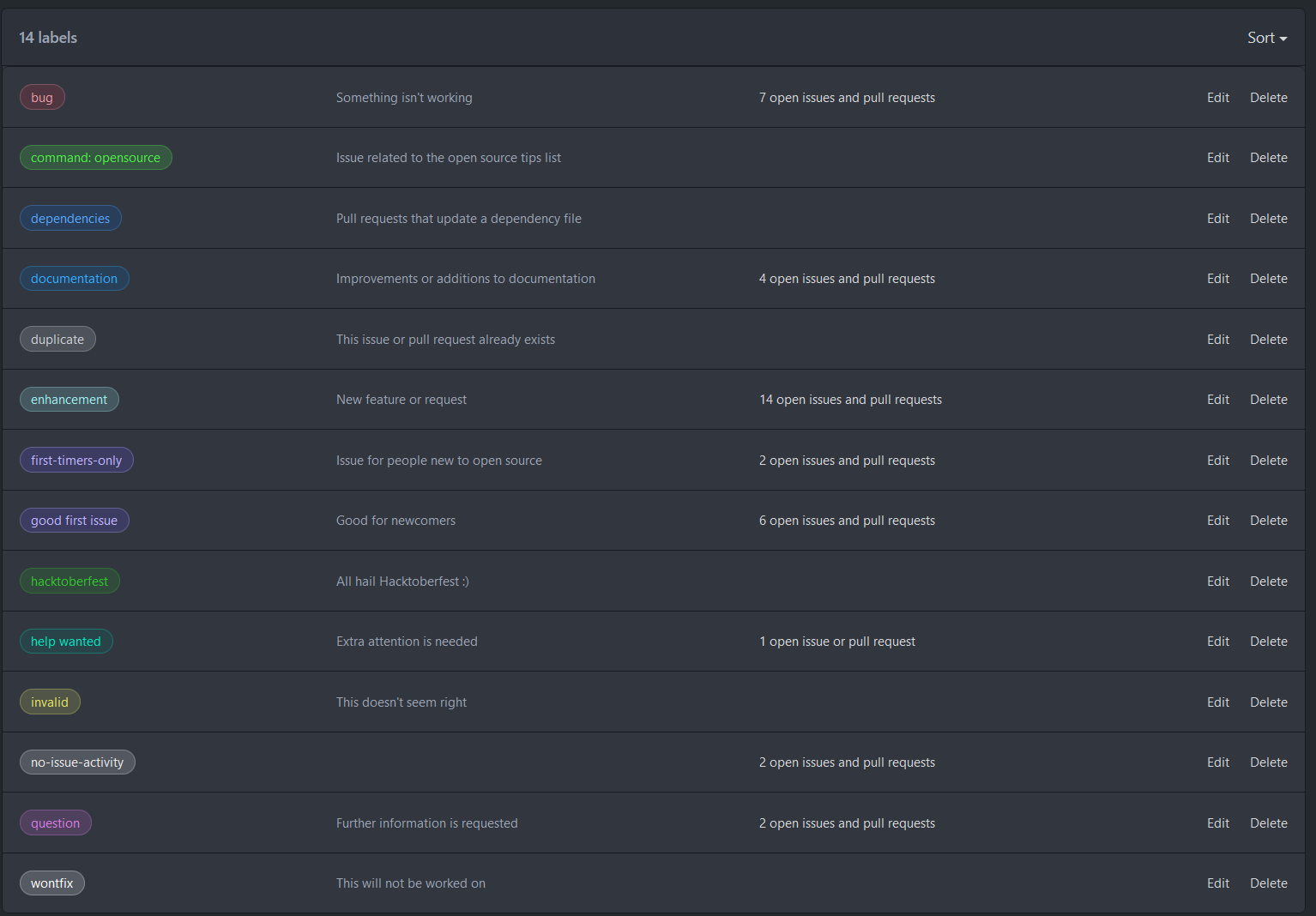This screenshot has height=916, width=1316.
Task: View 7 open issues for bug label
Action: point(847,98)
